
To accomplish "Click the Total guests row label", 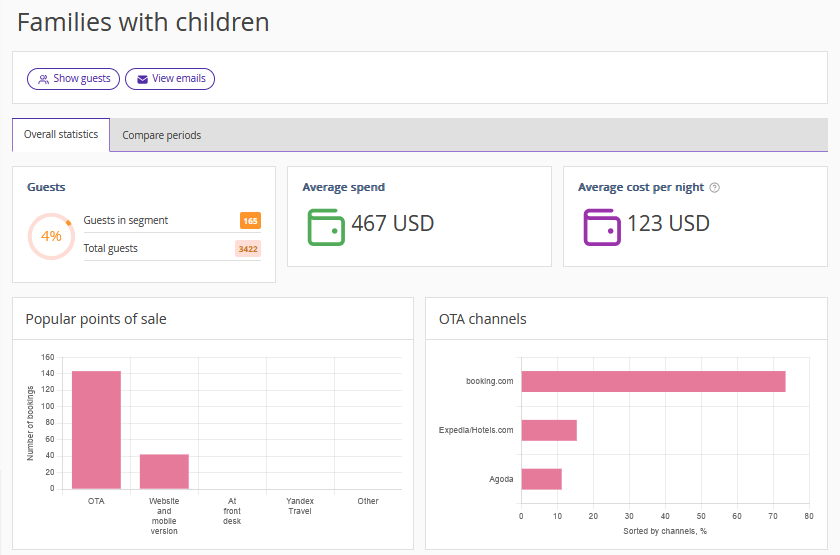I will [x=111, y=248].
